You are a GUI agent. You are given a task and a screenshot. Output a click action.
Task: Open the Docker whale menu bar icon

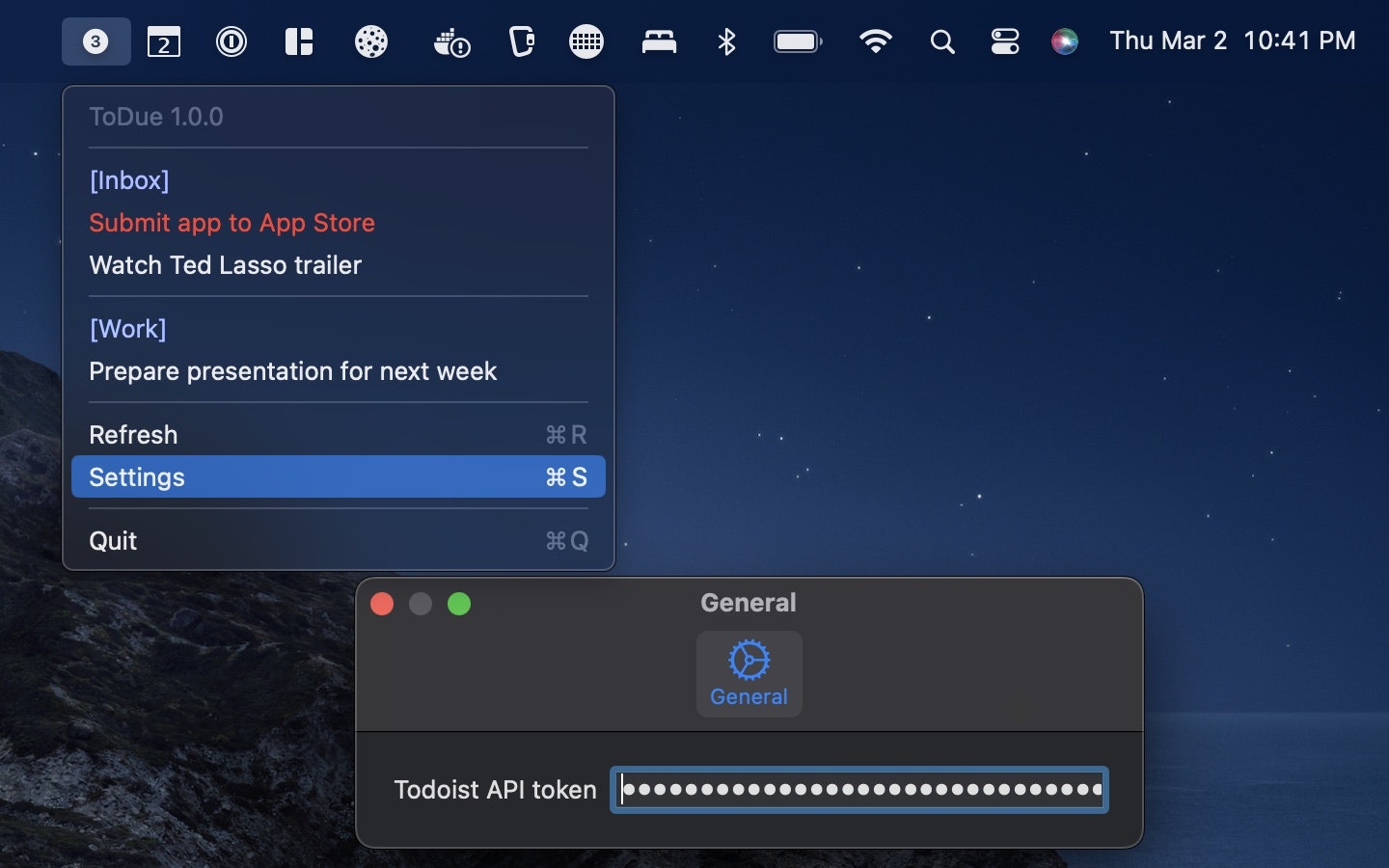(451, 42)
